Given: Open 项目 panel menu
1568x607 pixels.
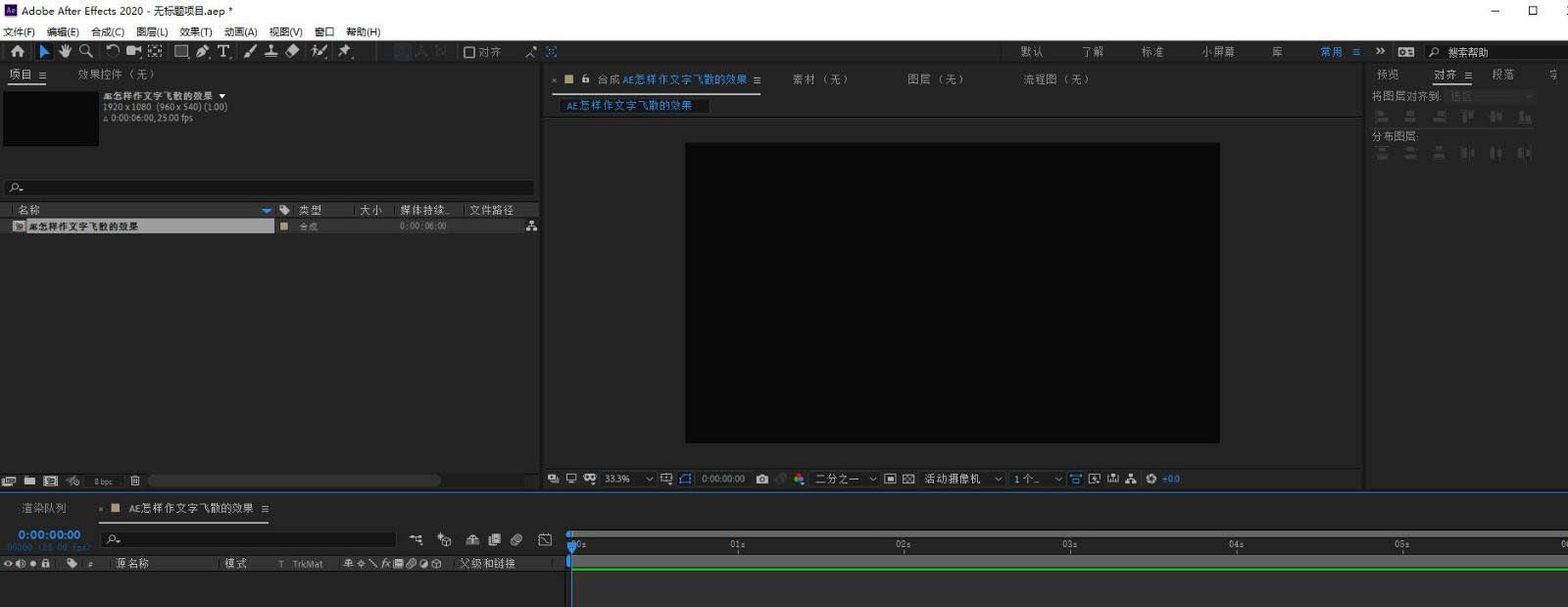Looking at the screenshot, I should (x=42, y=76).
